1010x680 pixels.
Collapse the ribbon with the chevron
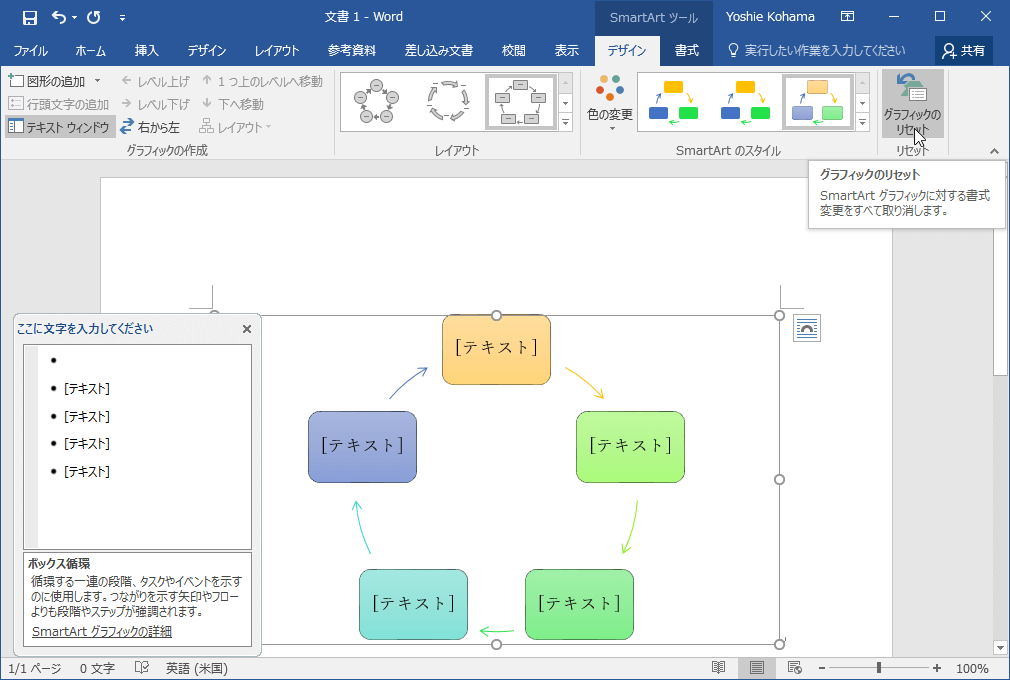[995, 151]
